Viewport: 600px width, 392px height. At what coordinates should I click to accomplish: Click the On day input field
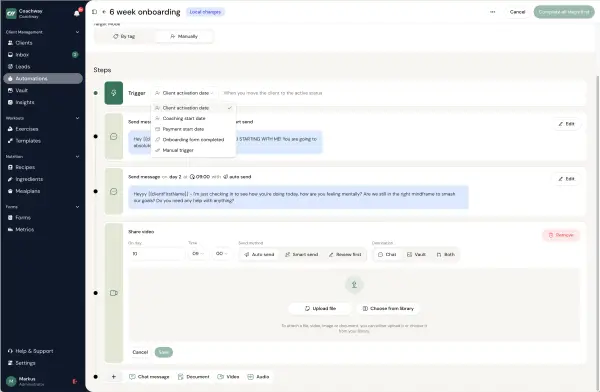tap(157, 254)
